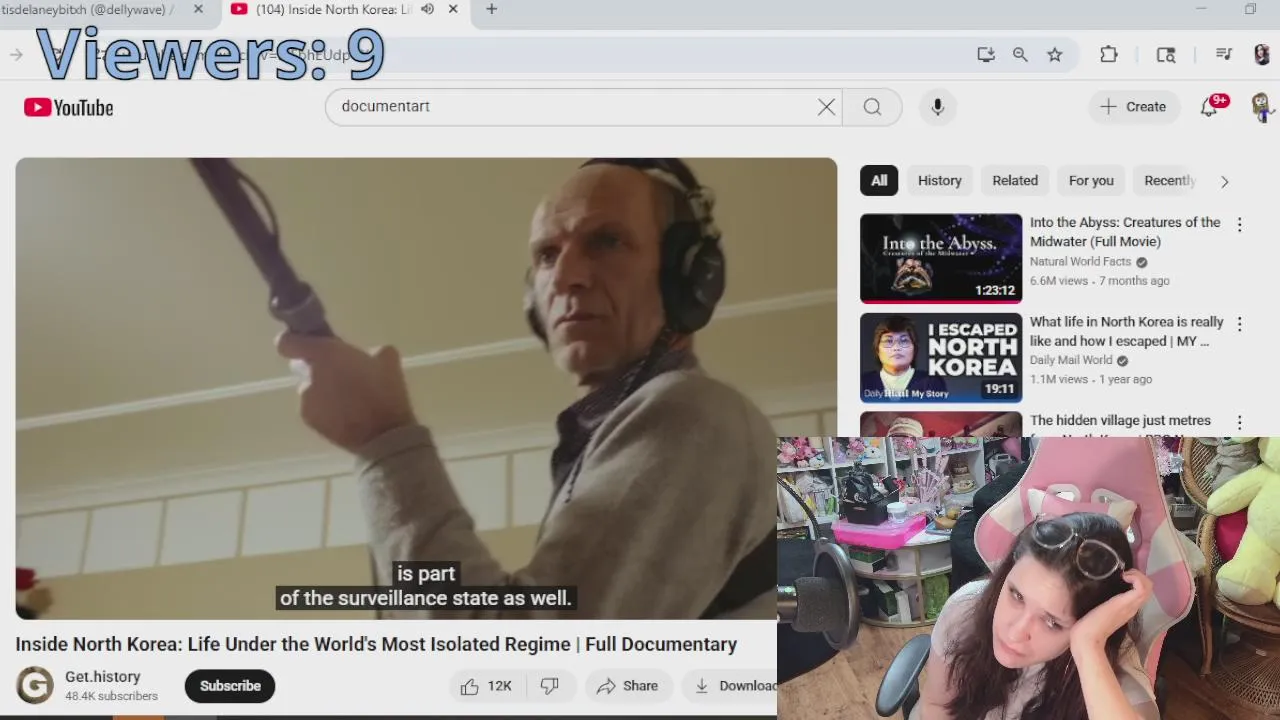The image size is (1280, 720).
Task: Select the All filter chip
Action: [879, 180]
